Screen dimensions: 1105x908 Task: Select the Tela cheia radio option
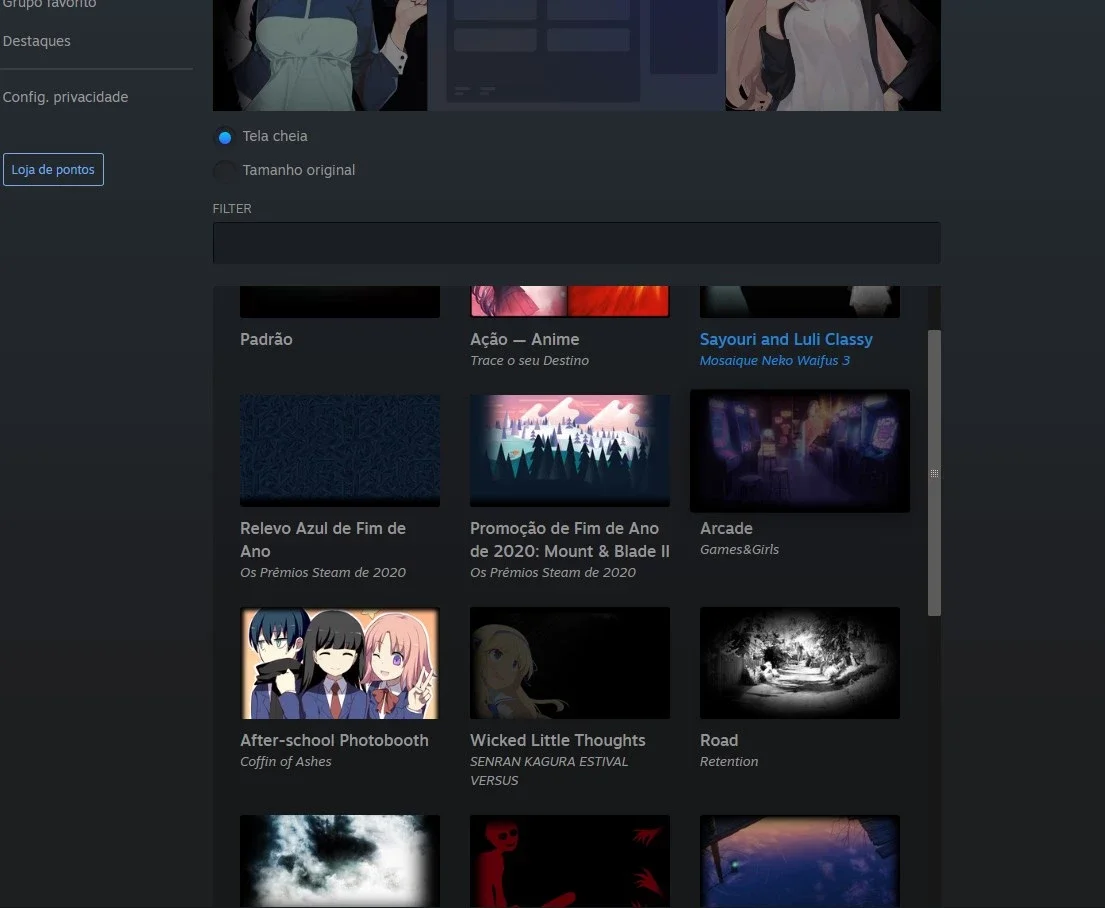click(x=225, y=137)
